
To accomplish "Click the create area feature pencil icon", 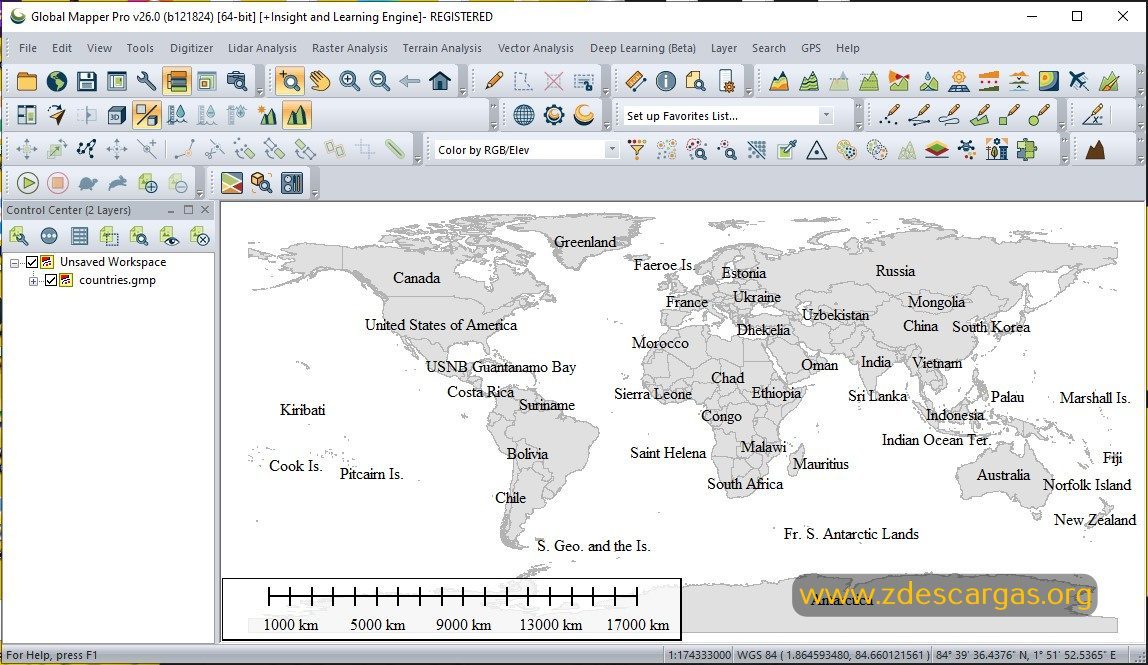I will (980, 115).
